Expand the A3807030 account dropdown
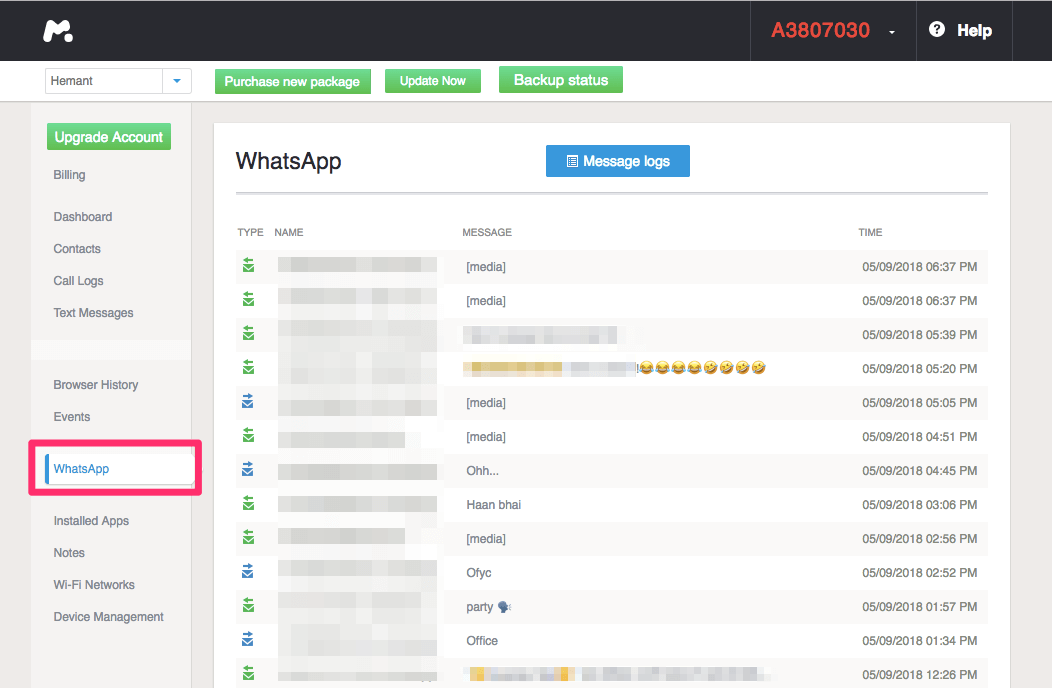1052x688 pixels. [x=892, y=32]
